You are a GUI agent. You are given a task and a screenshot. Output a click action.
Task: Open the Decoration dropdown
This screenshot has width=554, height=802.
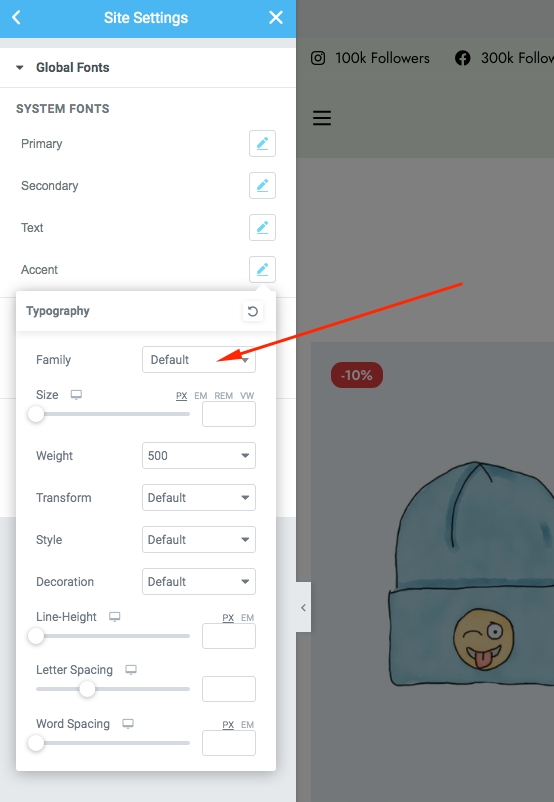pos(198,582)
